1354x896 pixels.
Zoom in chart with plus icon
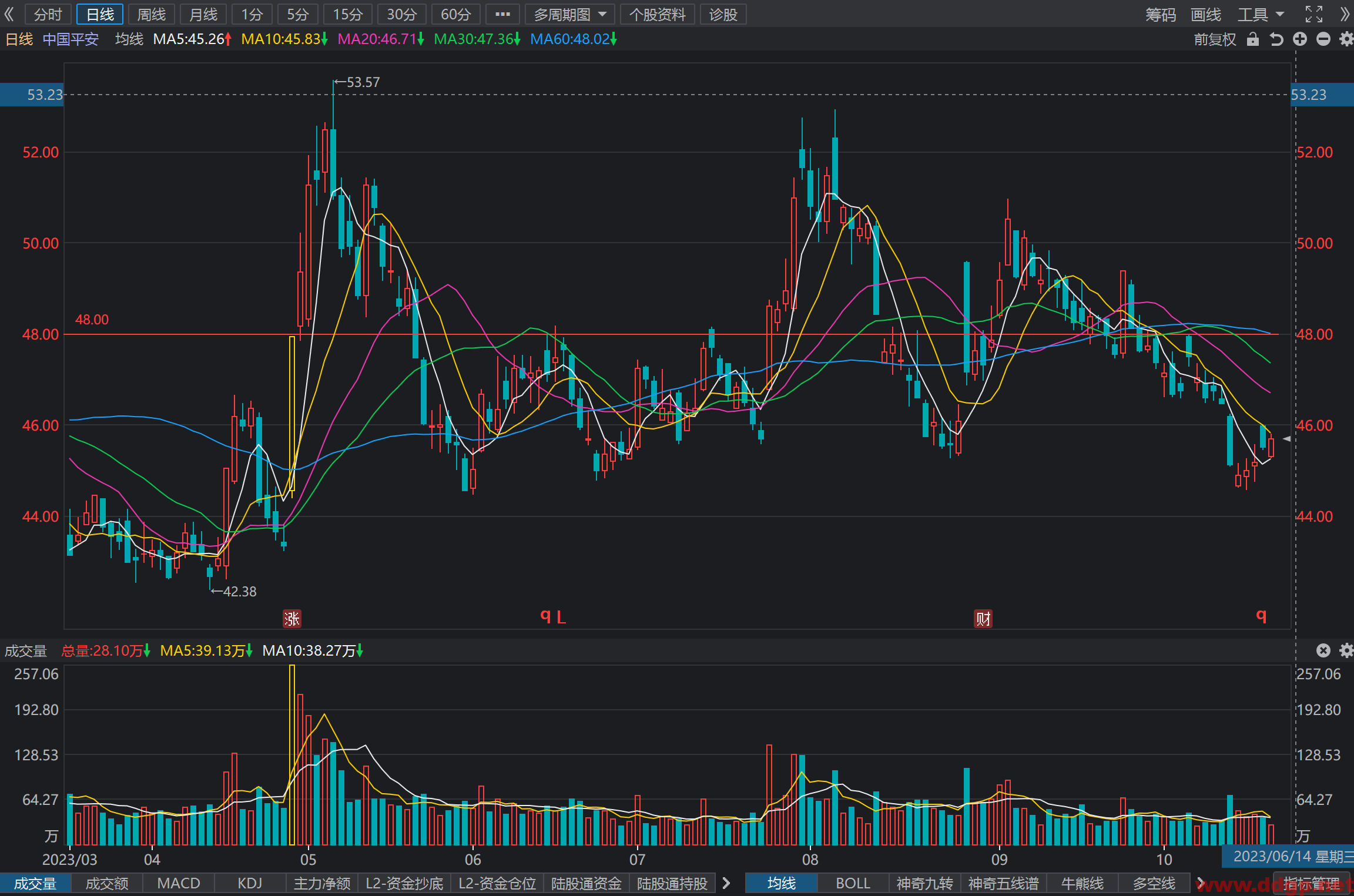click(x=1300, y=39)
